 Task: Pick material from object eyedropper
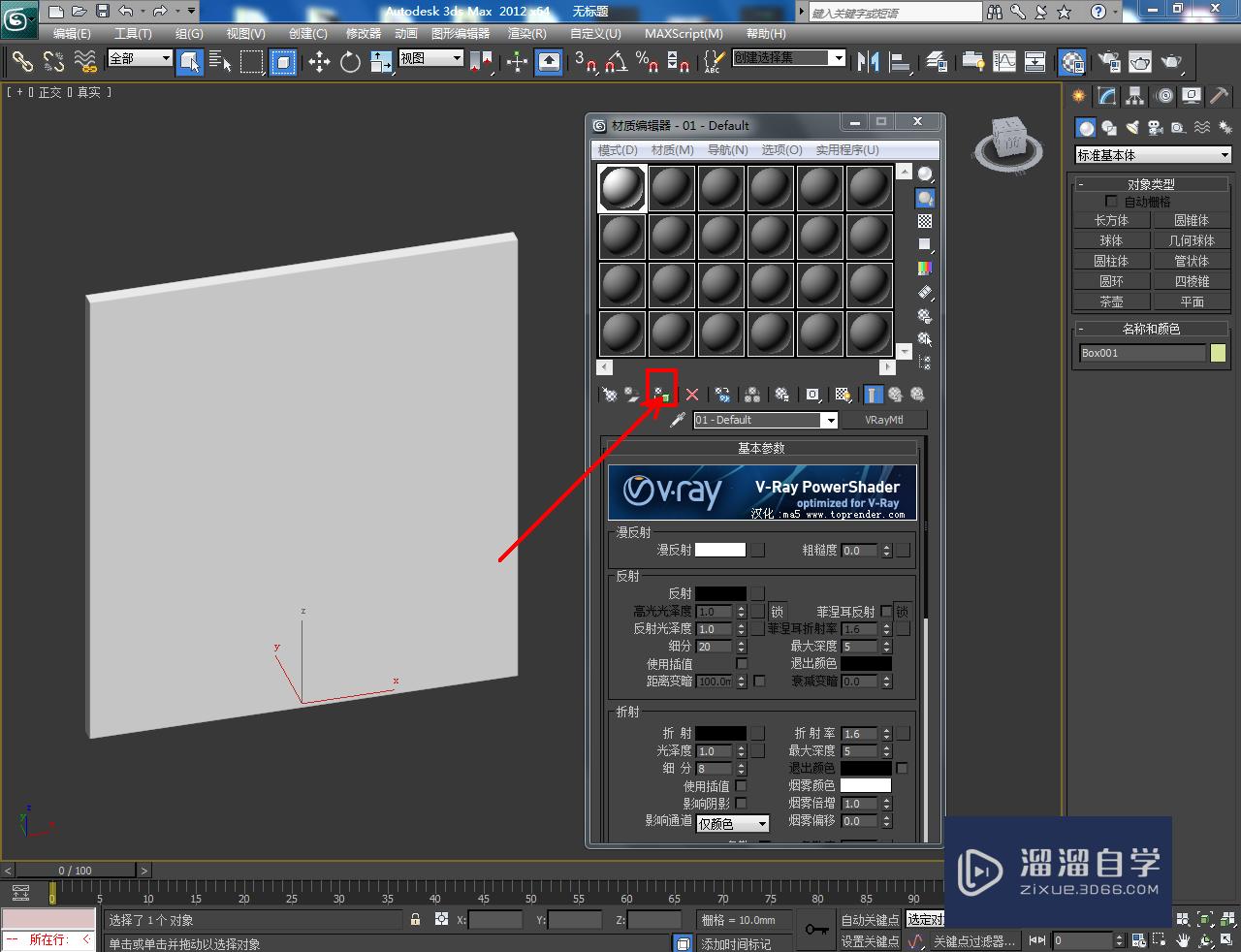point(678,420)
